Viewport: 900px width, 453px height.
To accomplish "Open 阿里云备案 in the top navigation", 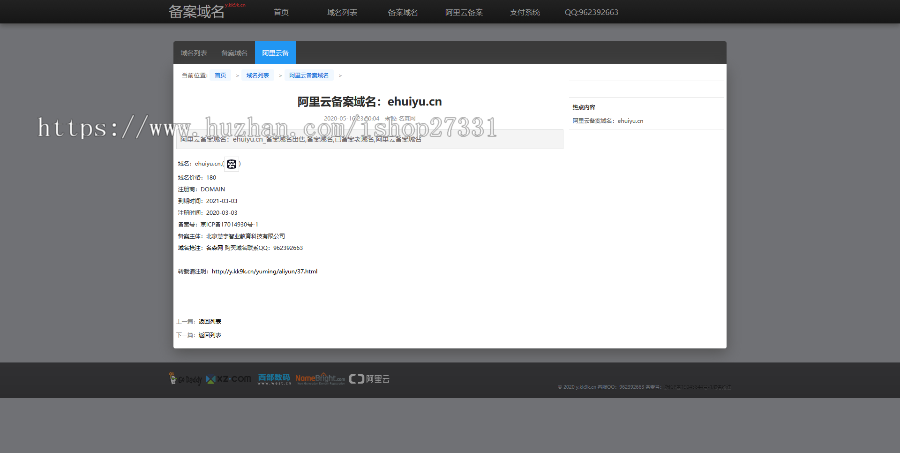I will (x=464, y=12).
